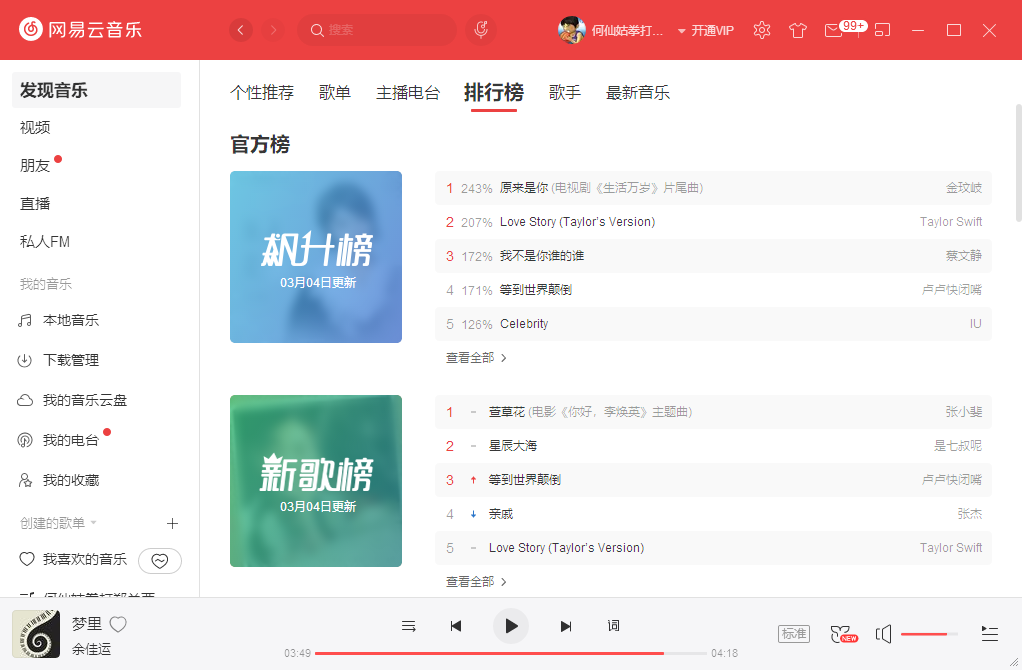Open listen together icon with NEW badge
This screenshot has width=1022, height=670.
click(x=843, y=634)
